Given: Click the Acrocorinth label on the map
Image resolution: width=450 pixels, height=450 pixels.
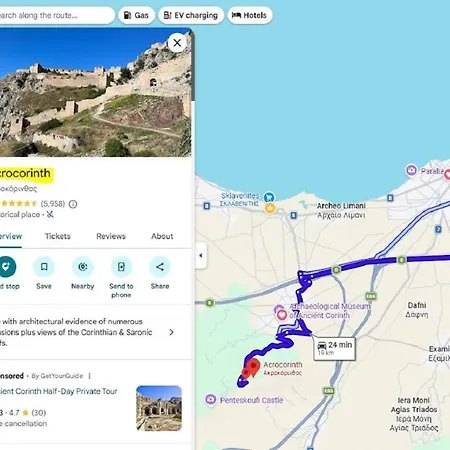Looking at the screenshot, I should coord(283,368).
